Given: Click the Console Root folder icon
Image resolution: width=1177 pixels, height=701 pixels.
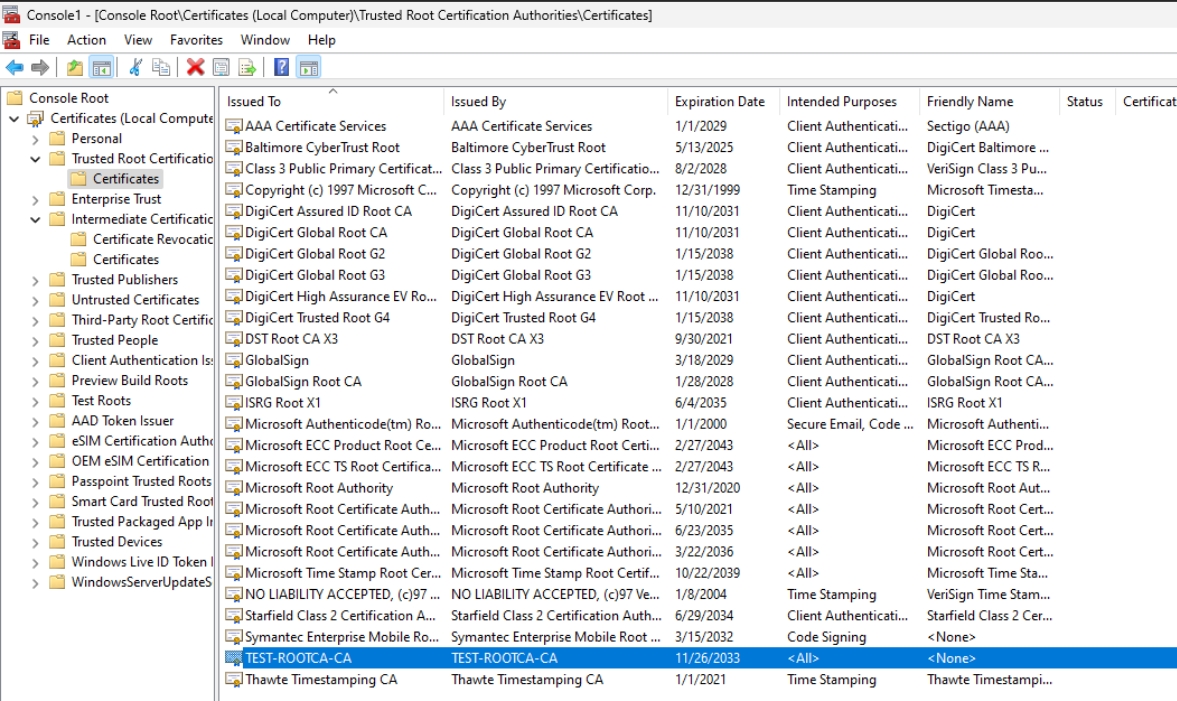Looking at the screenshot, I should (14, 98).
